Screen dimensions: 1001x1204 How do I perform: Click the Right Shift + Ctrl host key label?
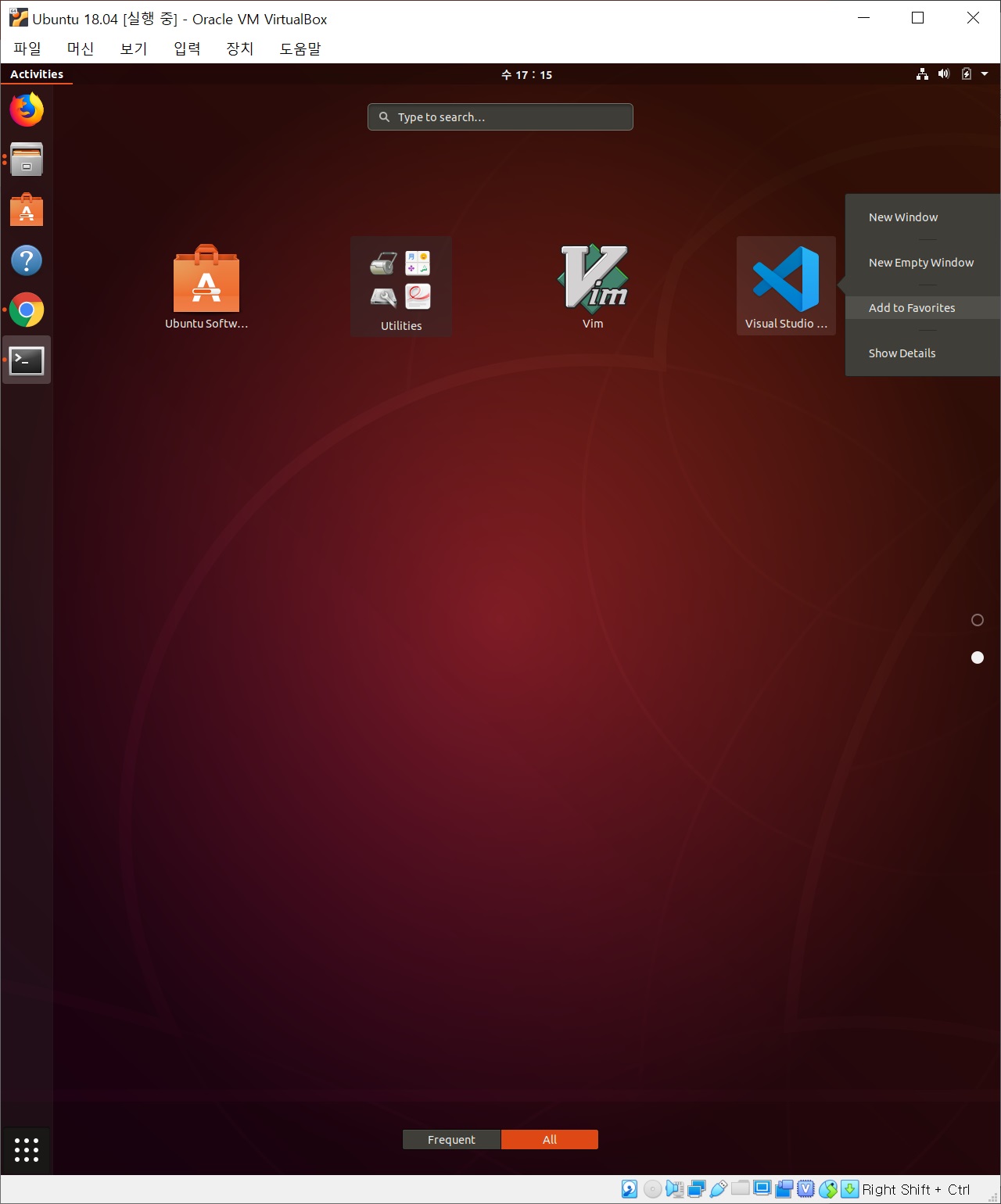[x=916, y=1189]
